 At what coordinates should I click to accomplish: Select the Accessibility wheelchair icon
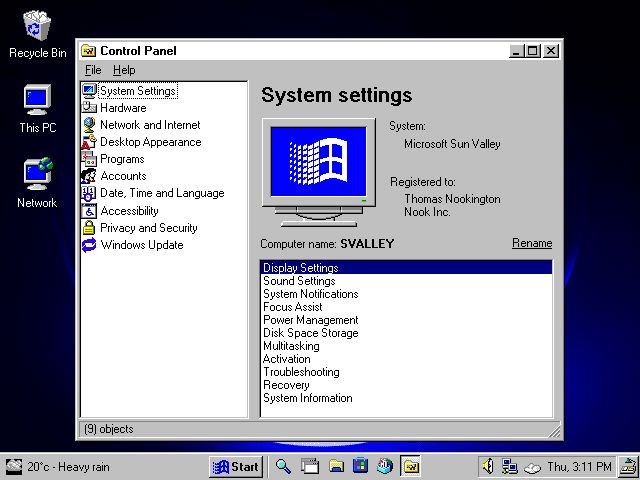(x=89, y=211)
